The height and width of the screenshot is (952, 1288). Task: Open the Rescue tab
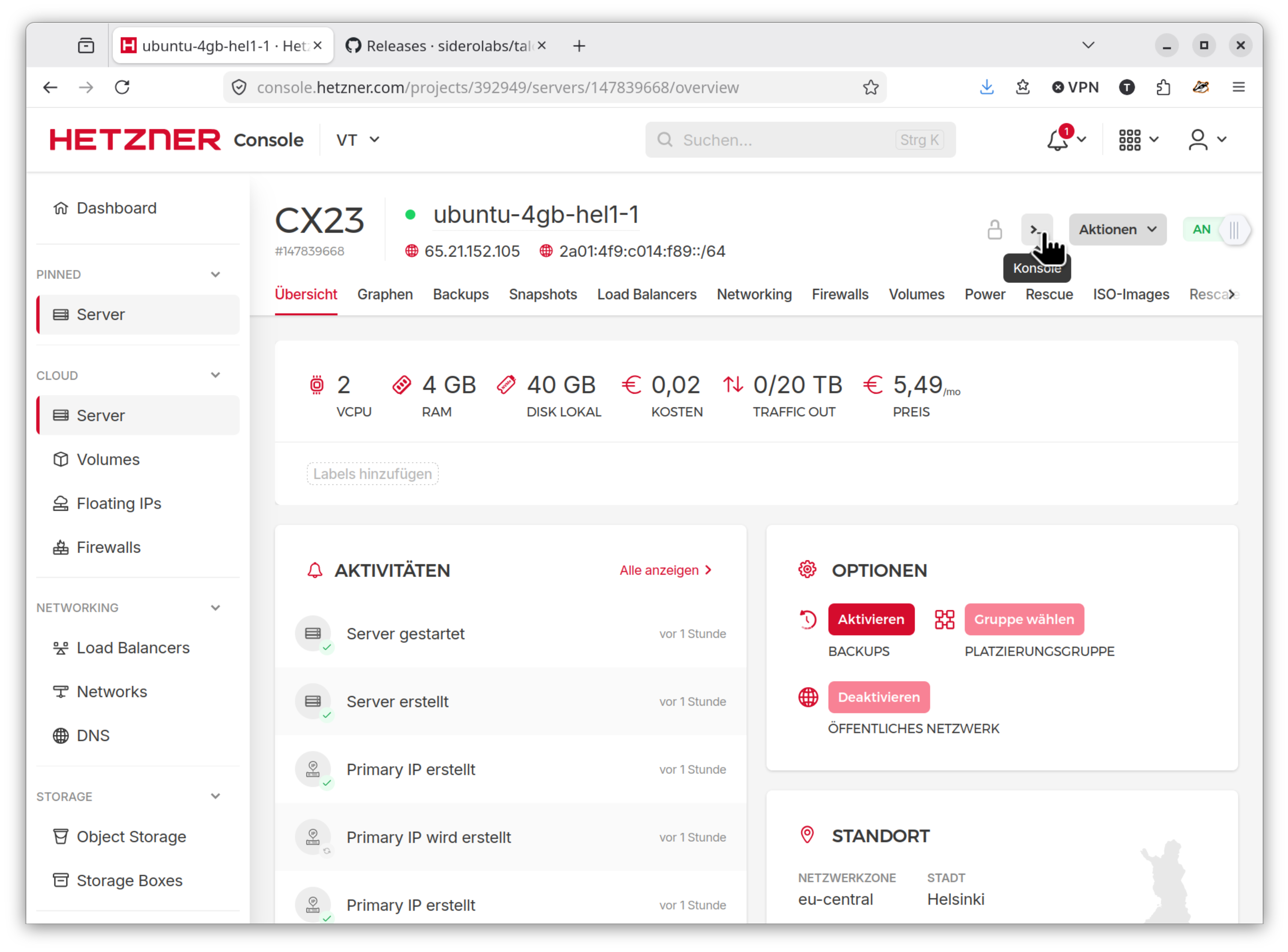pyautogui.click(x=1049, y=294)
